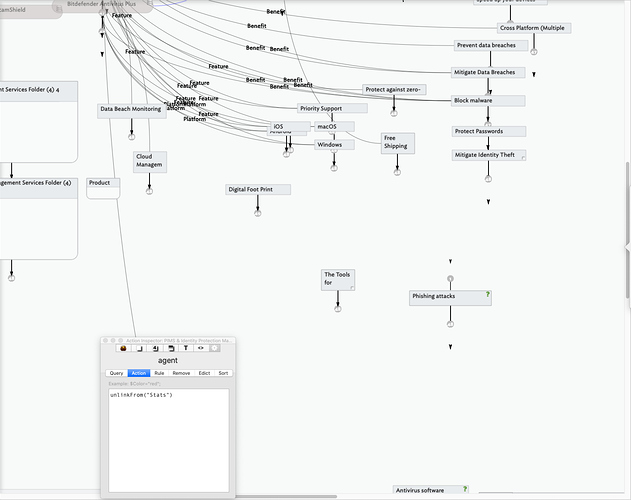Select the Remove tab
Screen dimensions: 631x500
coord(181,373)
